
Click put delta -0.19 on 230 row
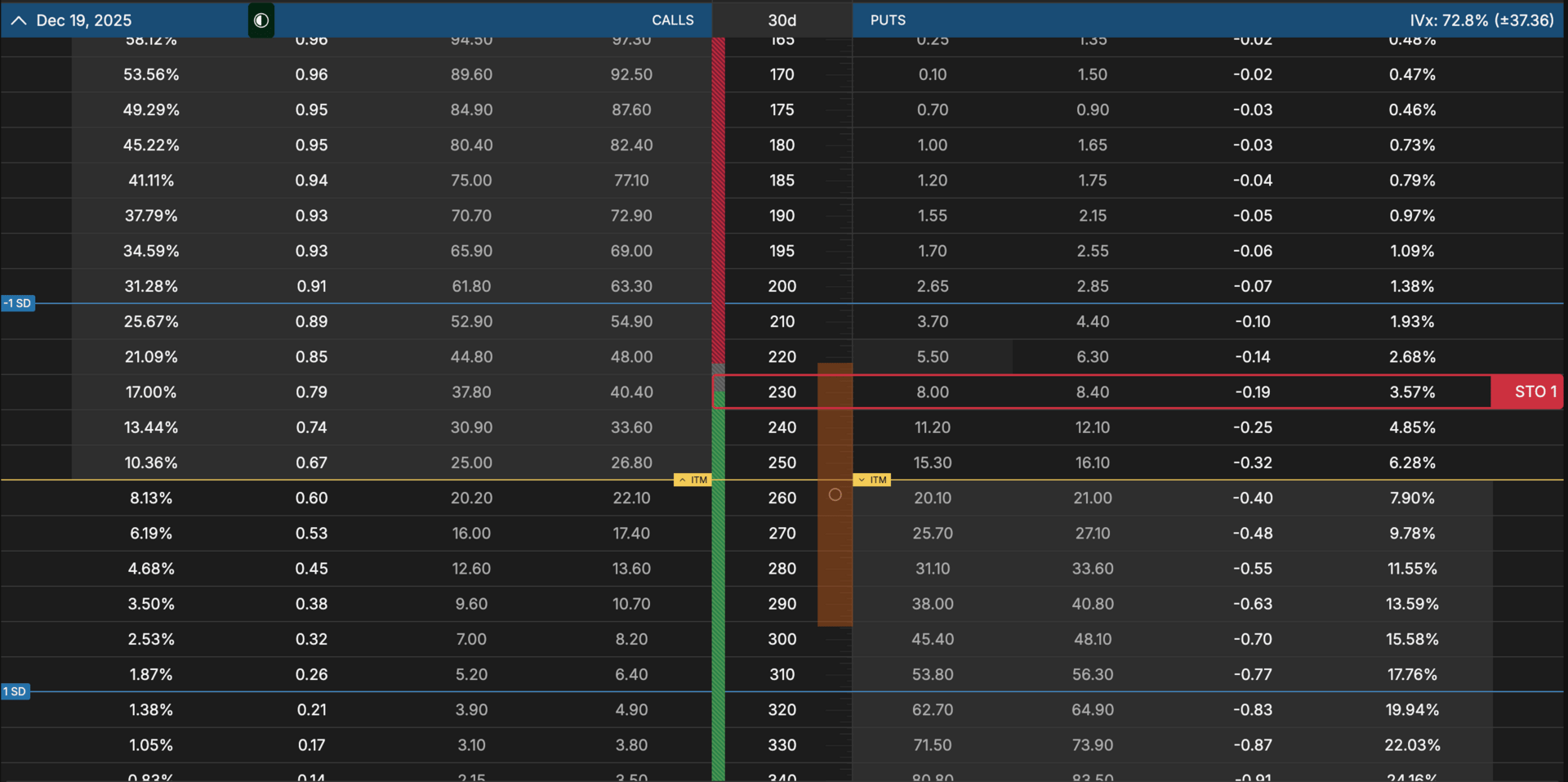click(x=1253, y=392)
